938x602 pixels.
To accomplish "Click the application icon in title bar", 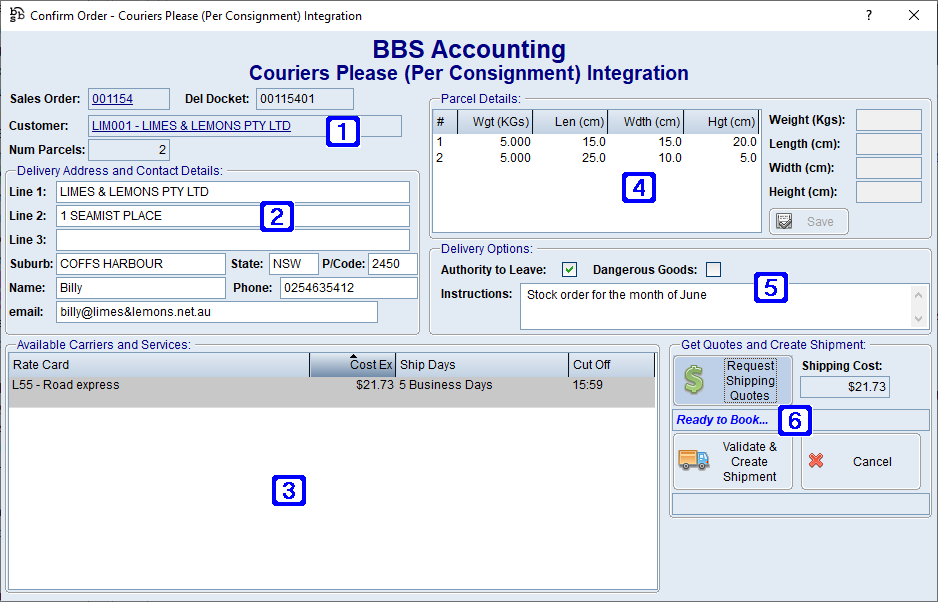I will coord(17,16).
